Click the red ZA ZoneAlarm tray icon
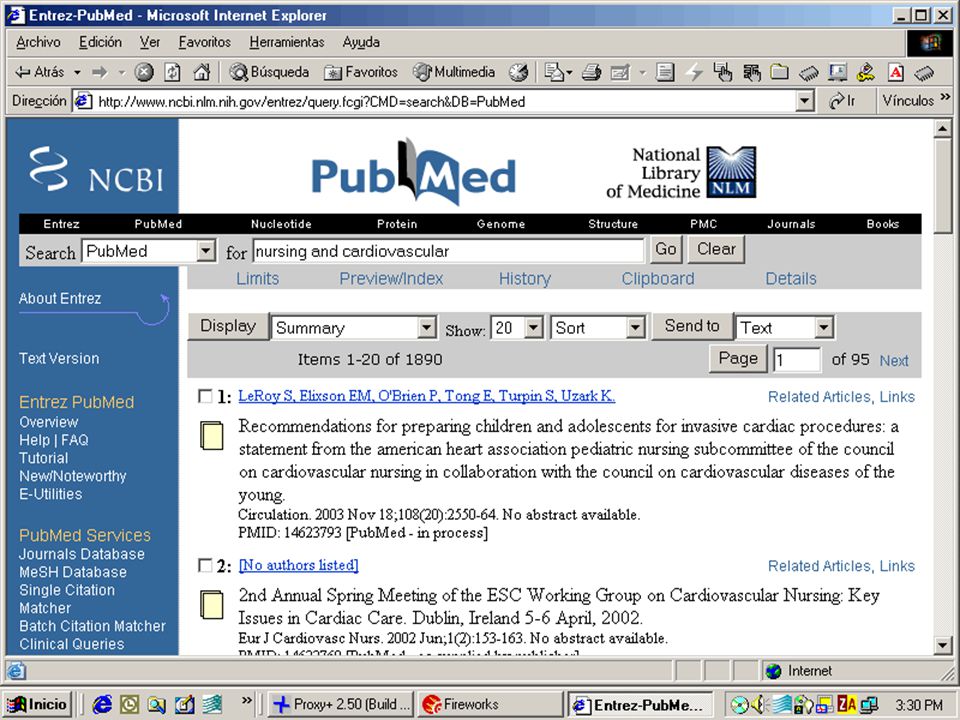Viewport: 960px width, 720px height. [x=847, y=705]
